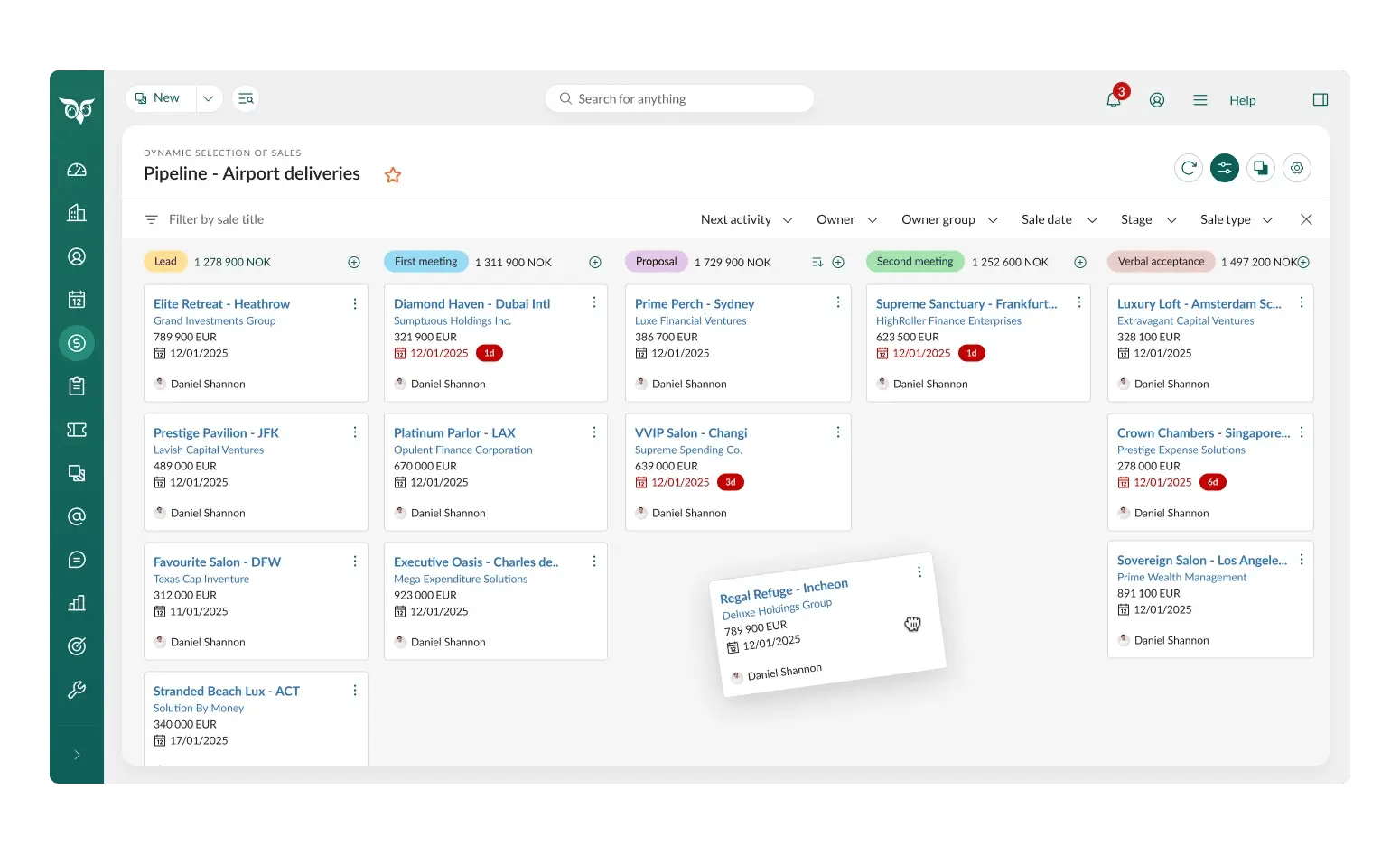This screenshot has width=1400, height=854.
Task: Open the reports bar chart icon
Action: pos(77,602)
